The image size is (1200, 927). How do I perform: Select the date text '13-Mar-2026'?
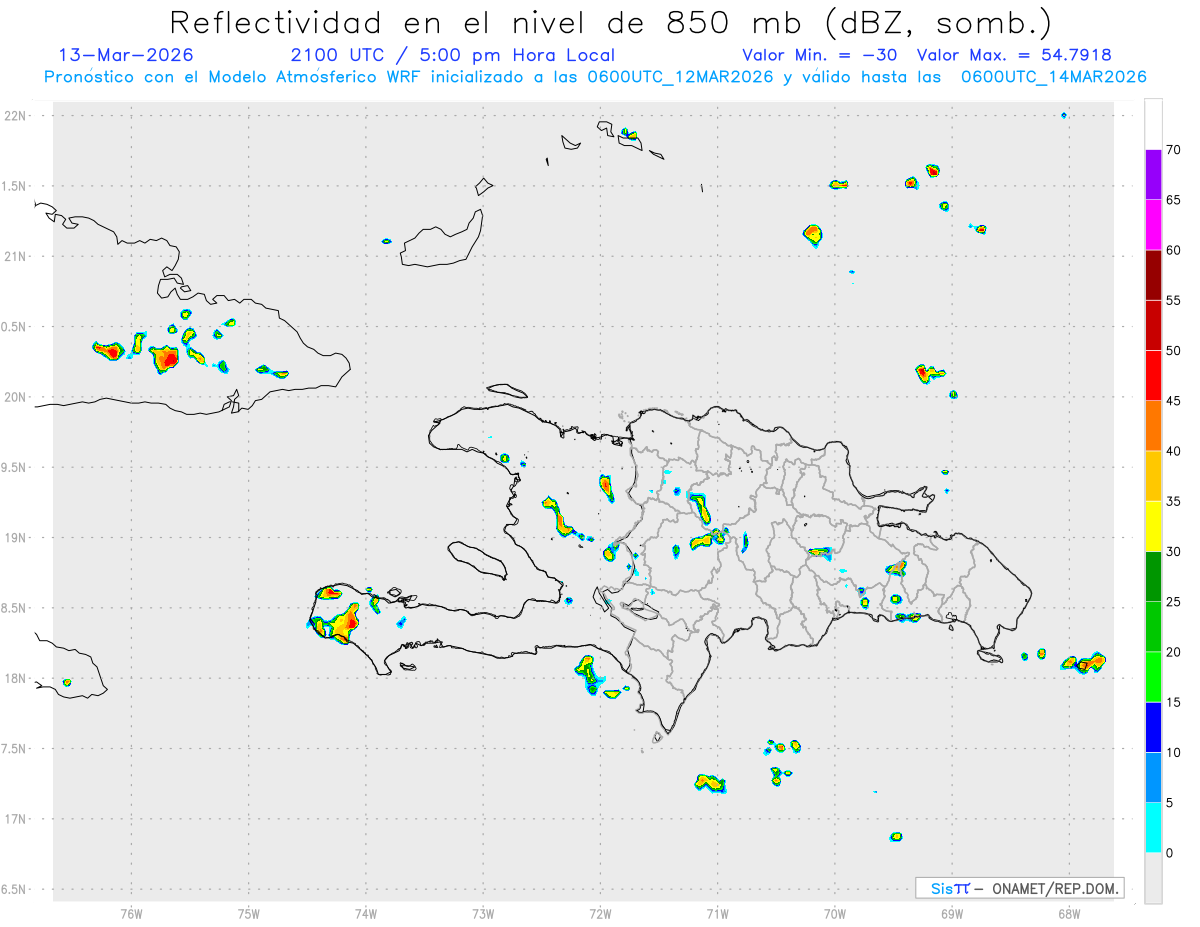126,55
